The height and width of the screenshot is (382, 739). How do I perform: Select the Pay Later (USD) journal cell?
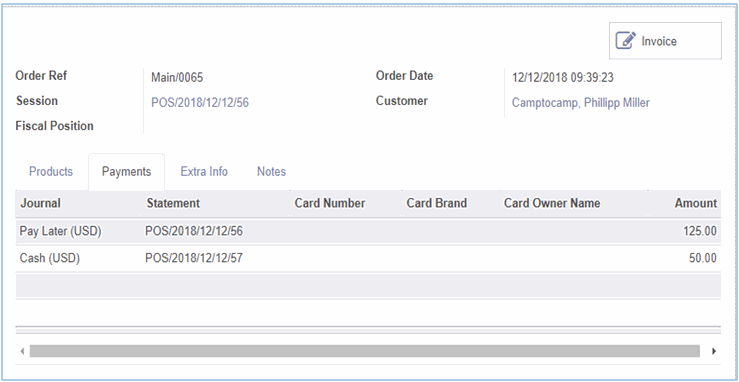coord(61,231)
